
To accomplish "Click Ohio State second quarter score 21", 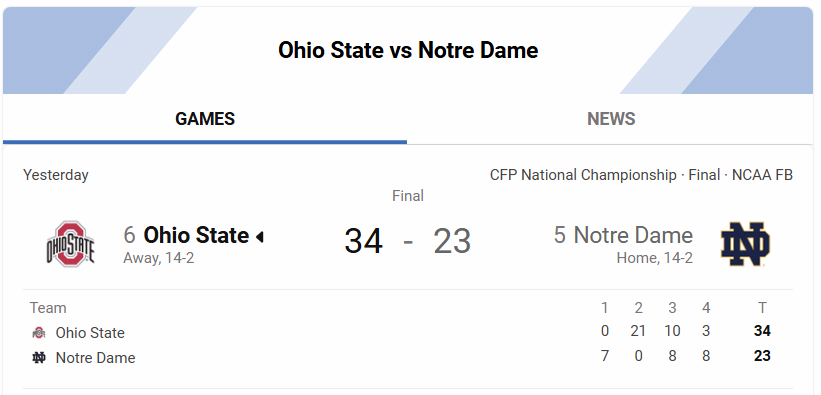I will click(638, 331).
